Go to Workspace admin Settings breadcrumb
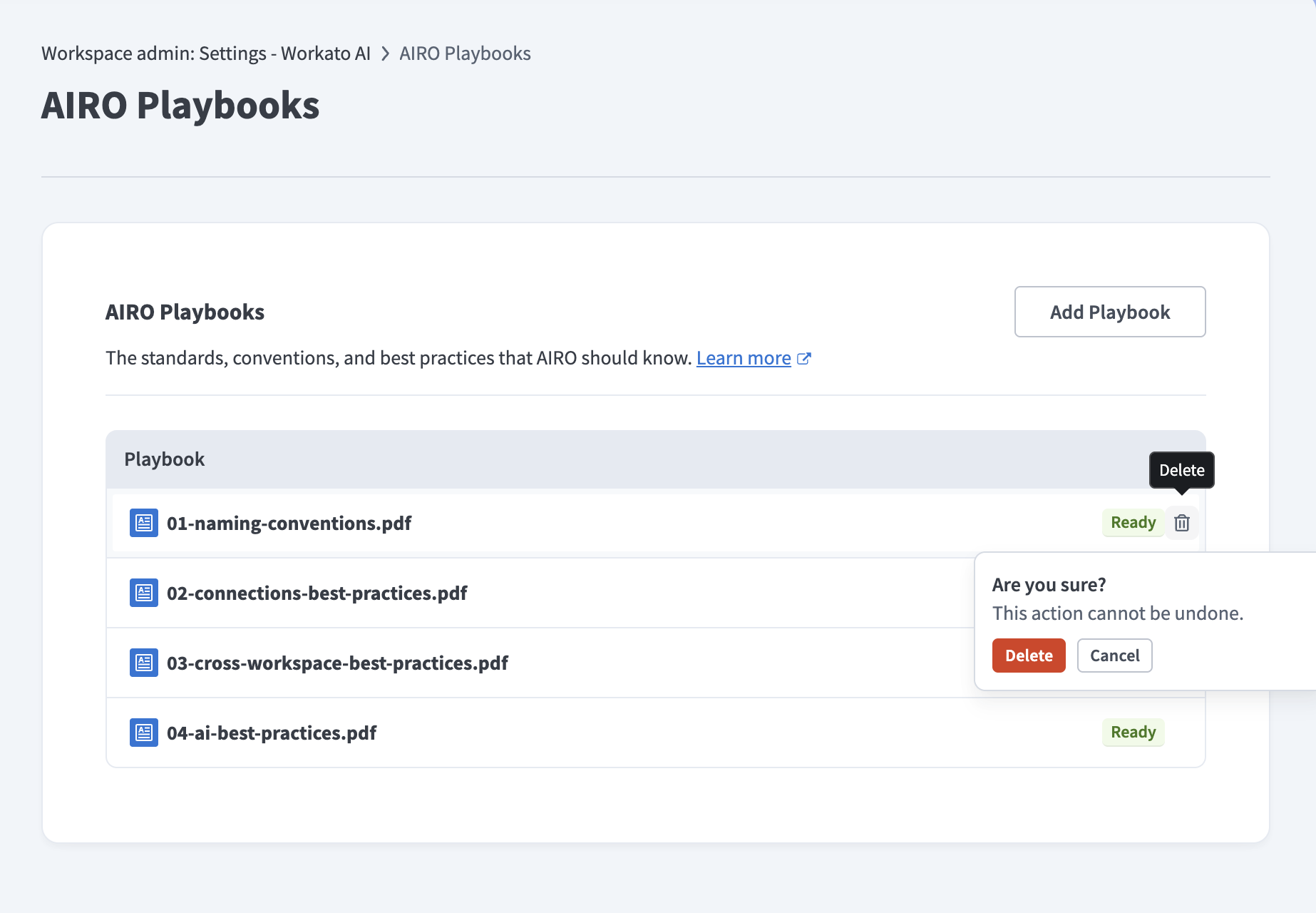This screenshot has height=913, width=1316. (x=206, y=53)
